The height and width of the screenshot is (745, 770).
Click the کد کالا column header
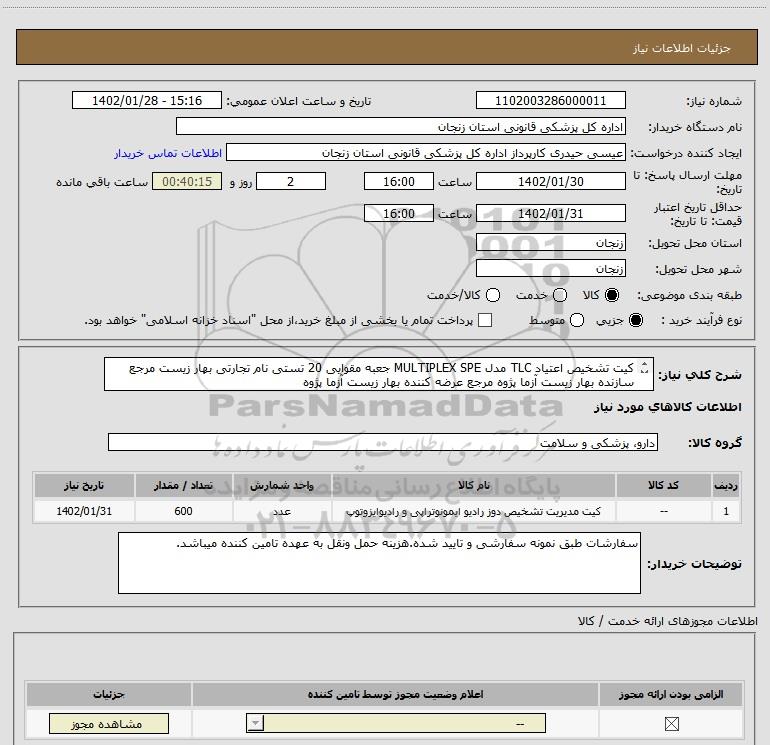tap(663, 485)
